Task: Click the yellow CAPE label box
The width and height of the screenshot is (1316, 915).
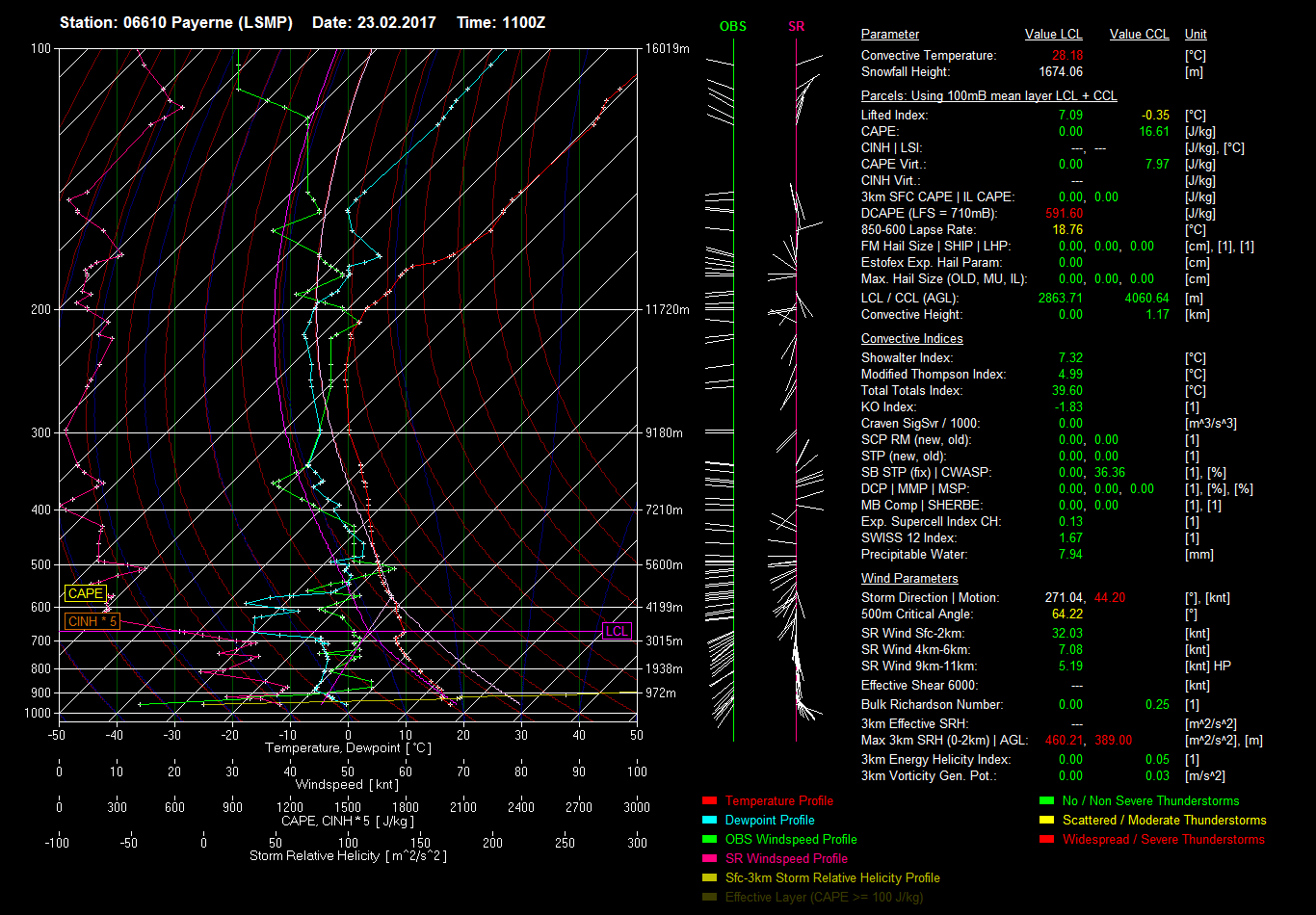Action: click(x=85, y=594)
